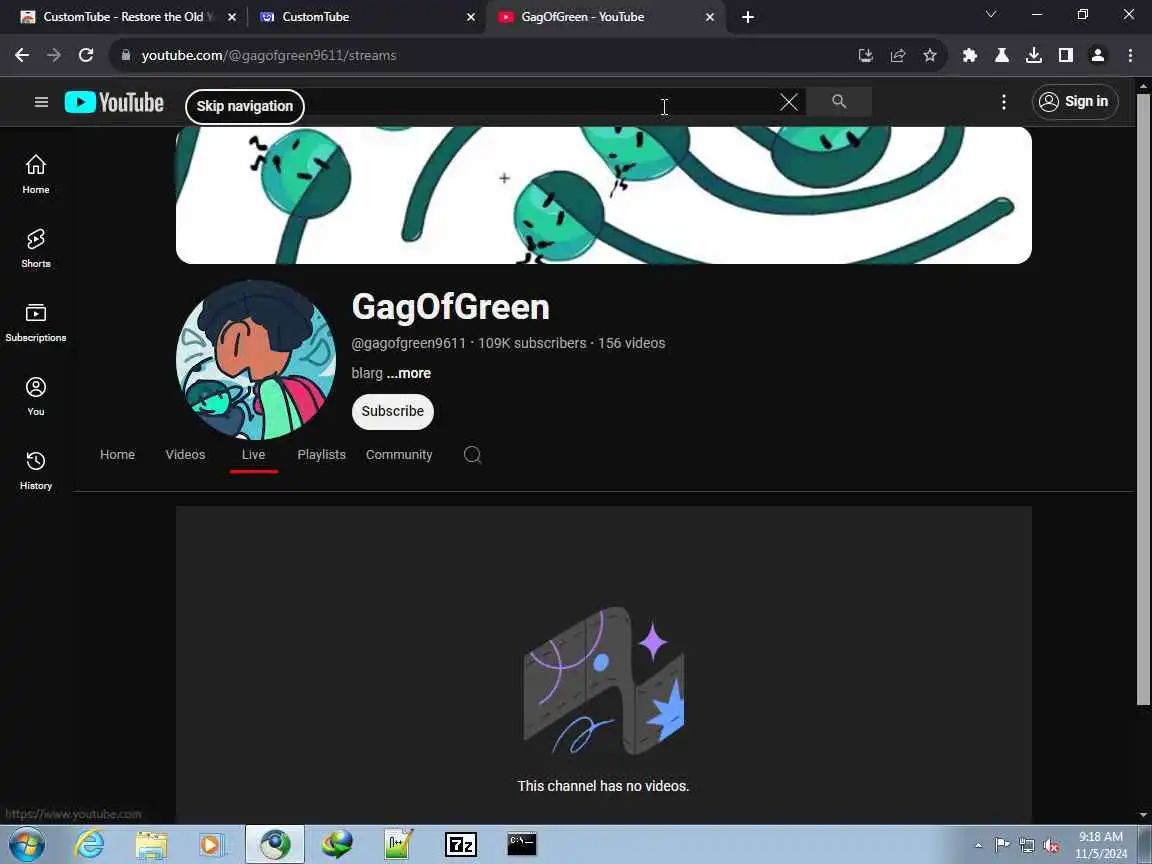The width and height of the screenshot is (1152, 864).
Task: Open 7-Zip from the taskbar
Action: coord(461,845)
